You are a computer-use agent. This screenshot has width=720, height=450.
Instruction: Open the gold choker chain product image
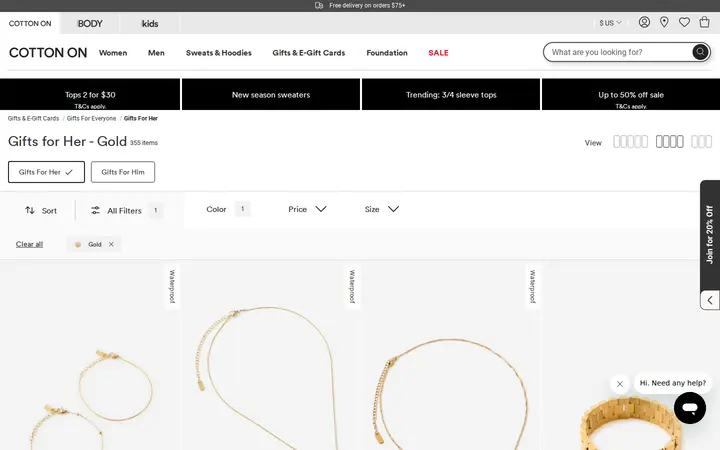(x=451, y=355)
